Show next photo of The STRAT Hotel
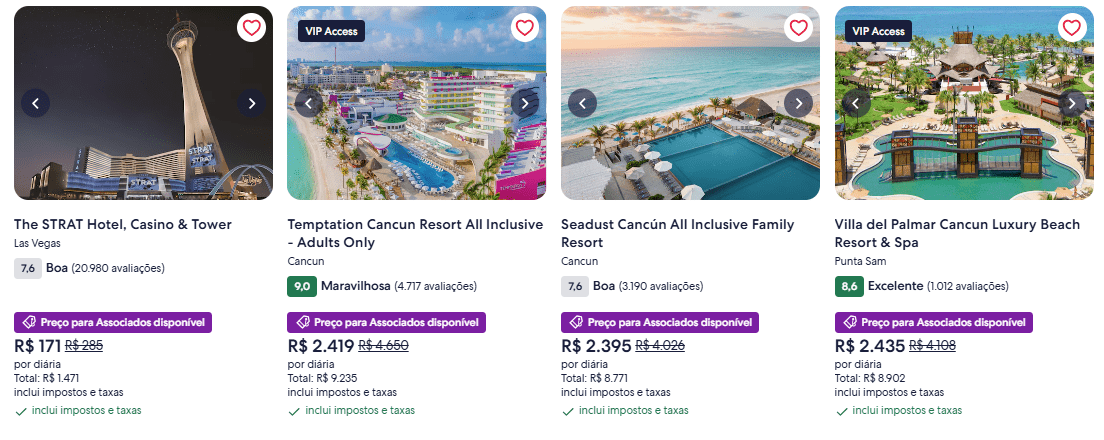Screen dimensions: 1104x440 click(x=251, y=103)
